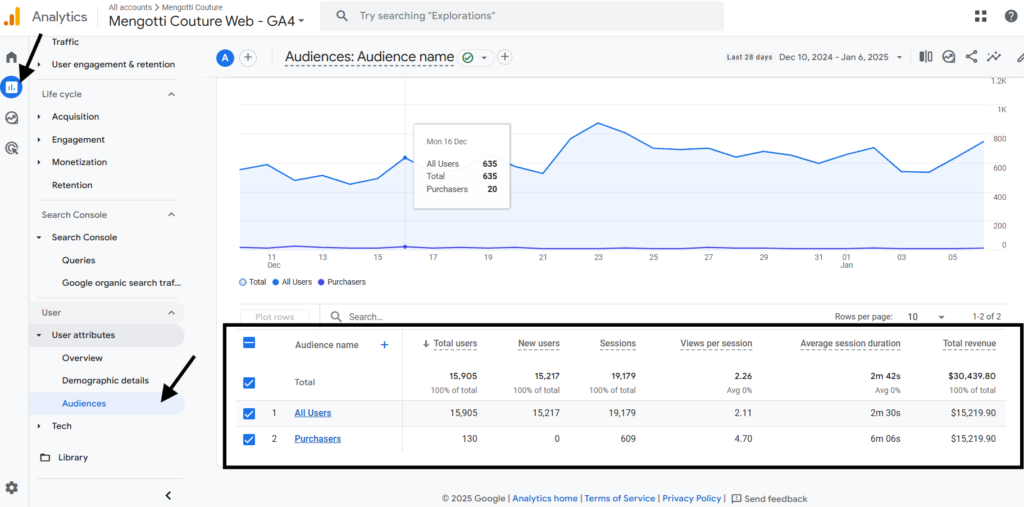Collapse the Life cycle section
The image size is (1024, 507).
[x=171, y=94]
